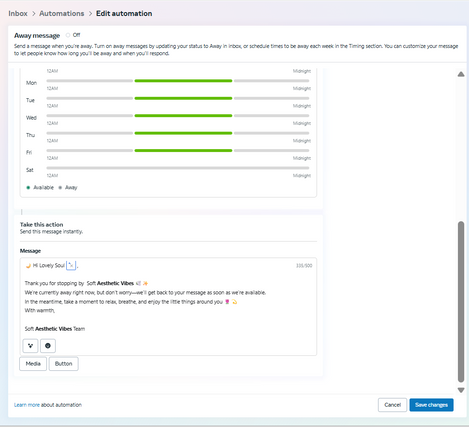
Task: Click the scroll up arrow
Action: 461,74
